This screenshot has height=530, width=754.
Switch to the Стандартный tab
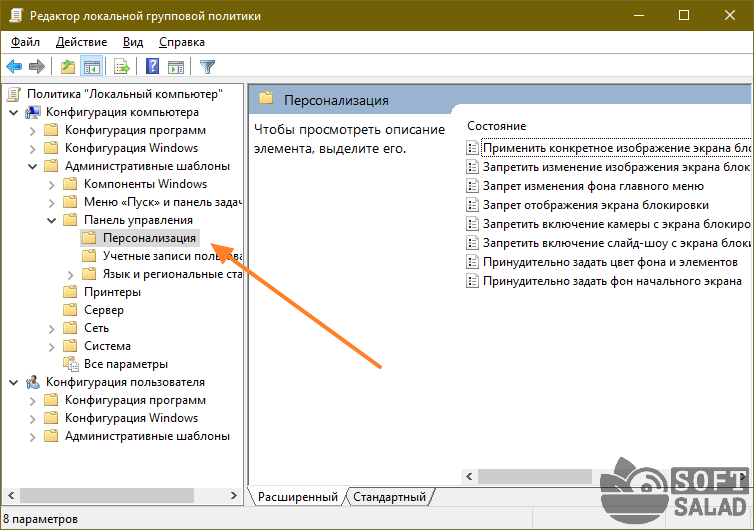(x=390, y=497)
